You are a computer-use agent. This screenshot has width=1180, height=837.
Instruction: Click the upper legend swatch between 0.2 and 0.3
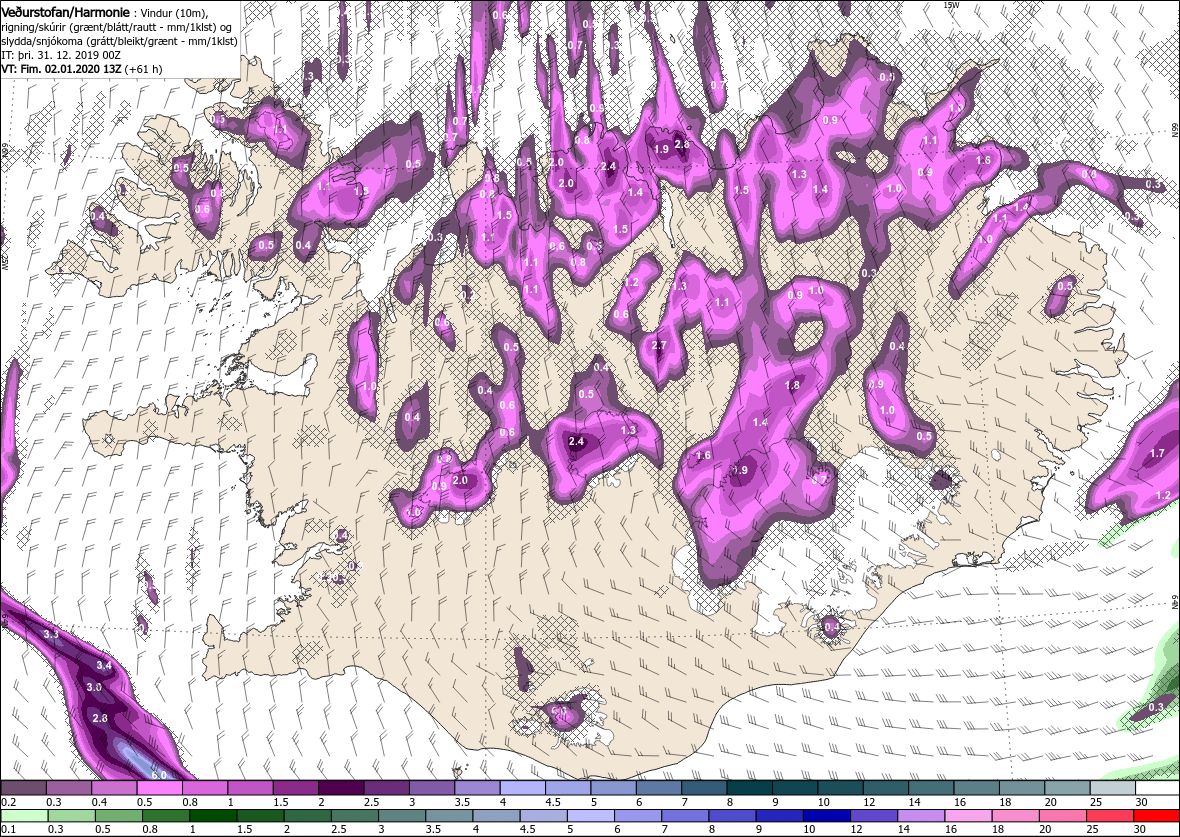pos(23,787)
